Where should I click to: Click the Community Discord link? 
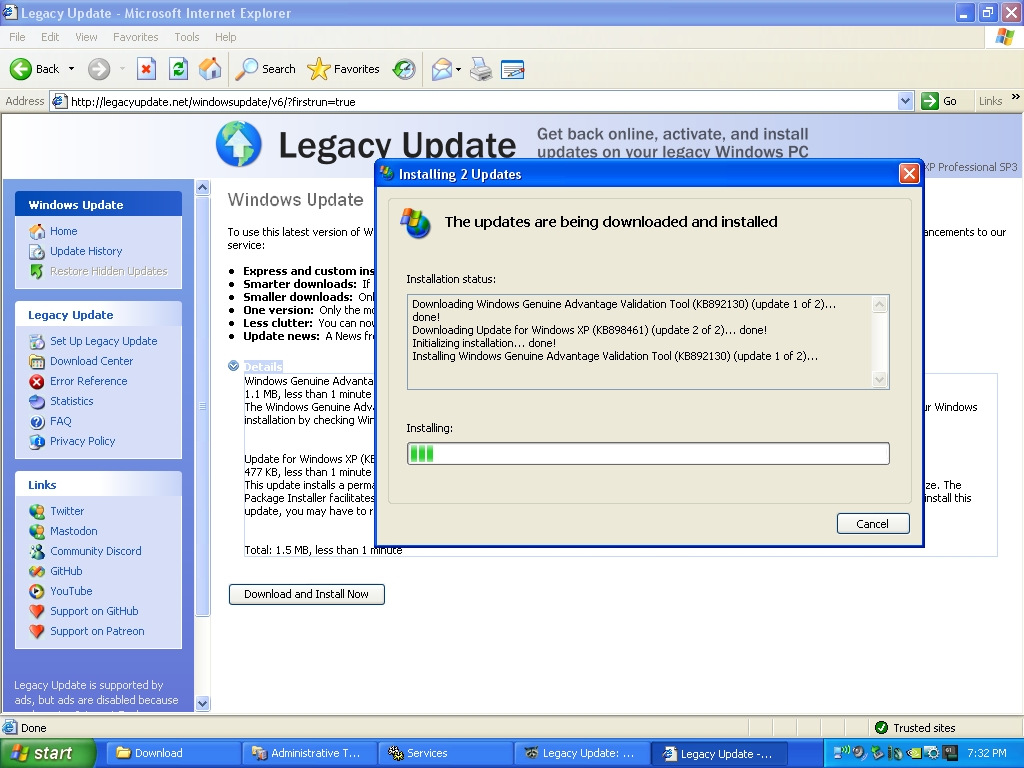(x=96, y=551)
